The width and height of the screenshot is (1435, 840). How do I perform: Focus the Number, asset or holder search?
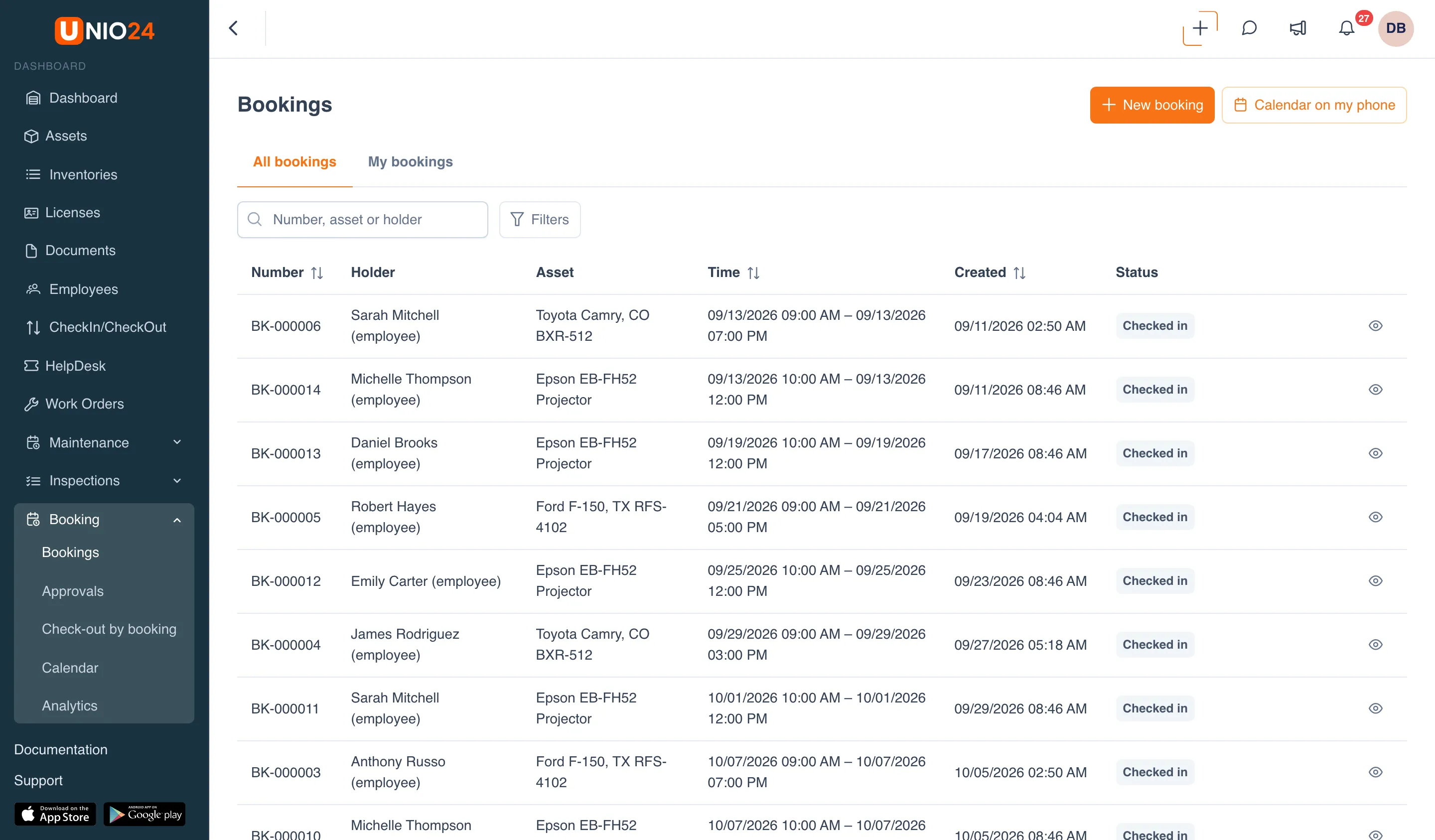pyautogui.click(x=362, y=219)
